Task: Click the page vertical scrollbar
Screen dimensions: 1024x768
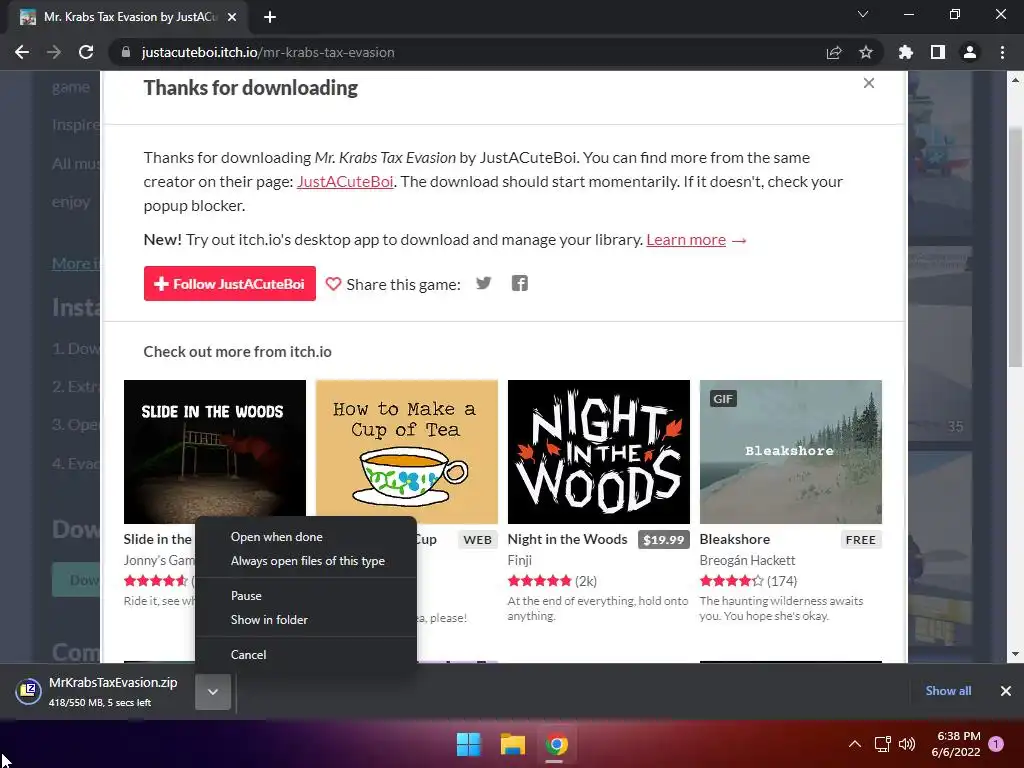Action: coord(1015,247)
